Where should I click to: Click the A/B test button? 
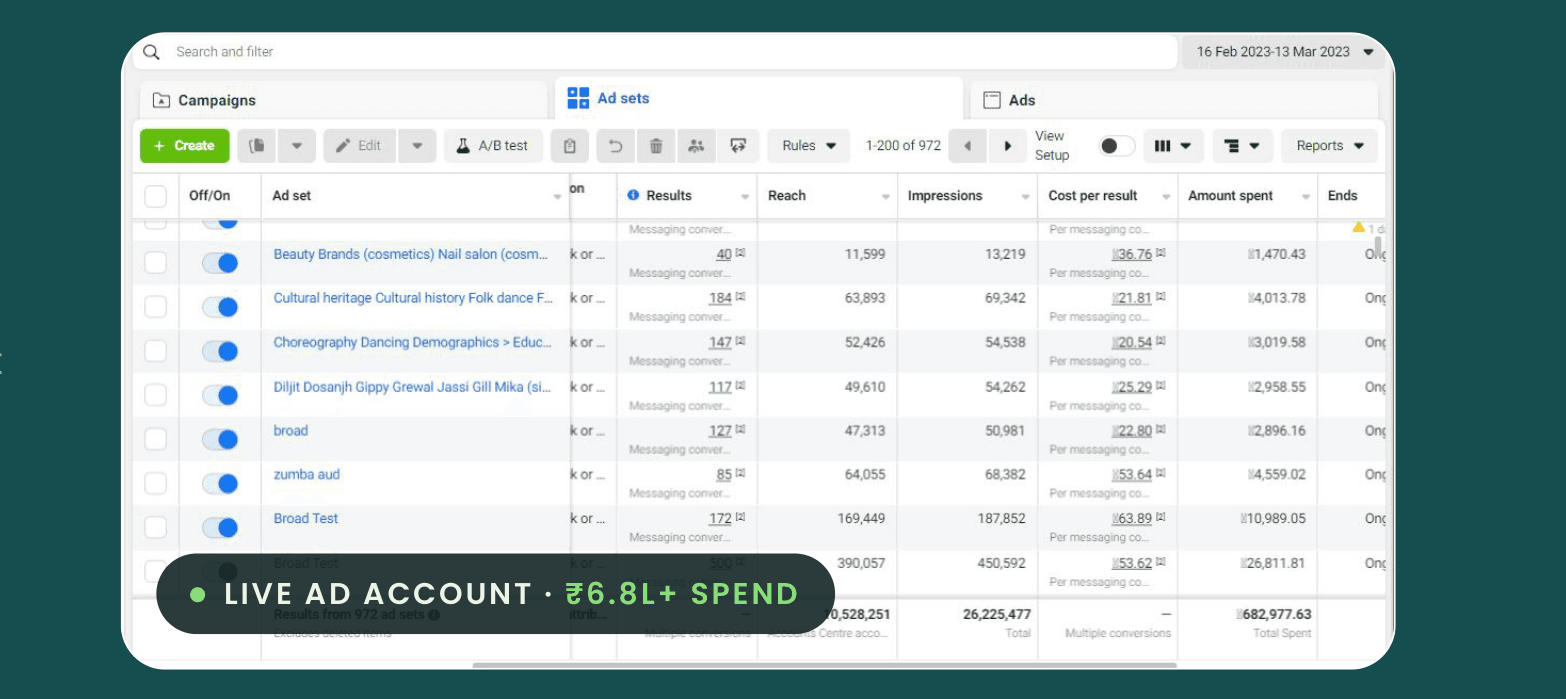(493, 146)
